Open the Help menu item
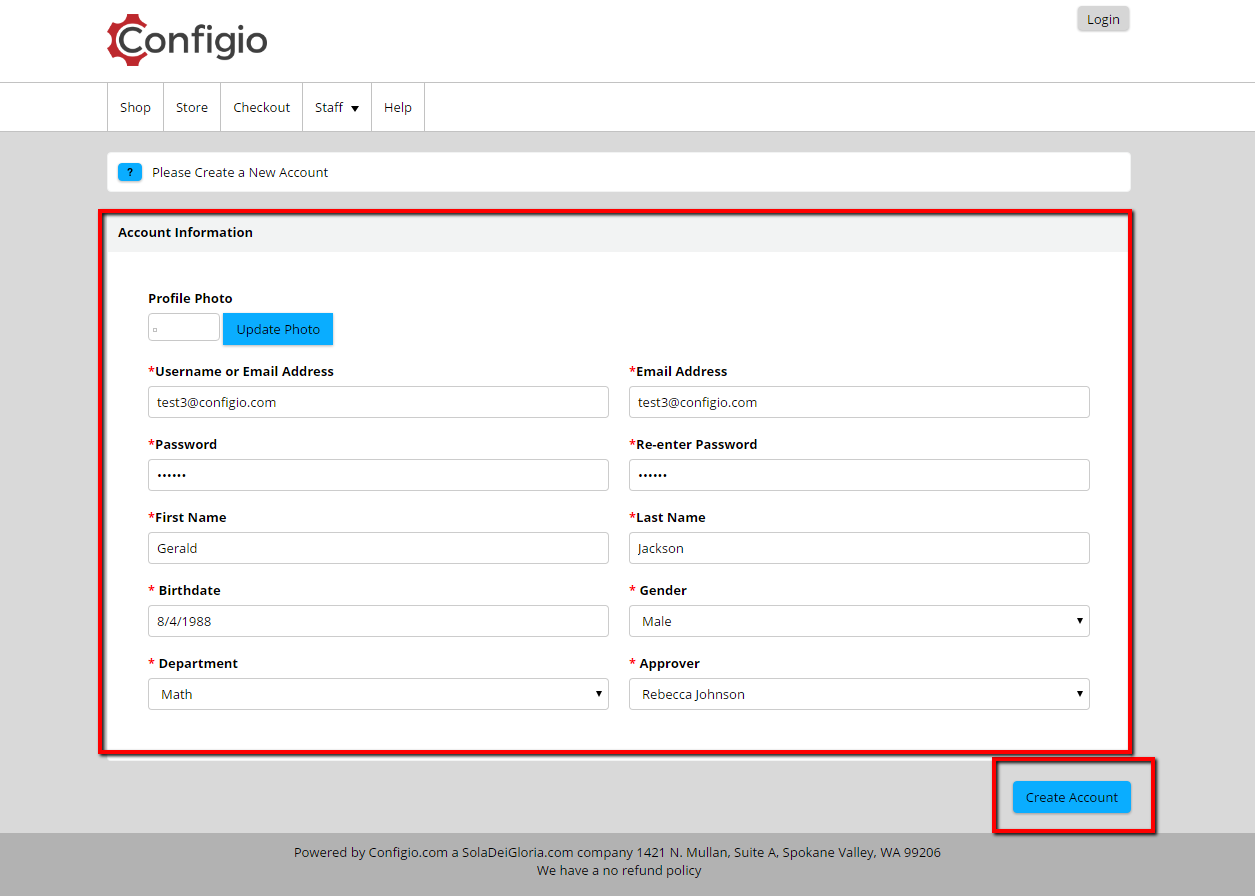The image size is (1255, 896). (x=398, y=107)
